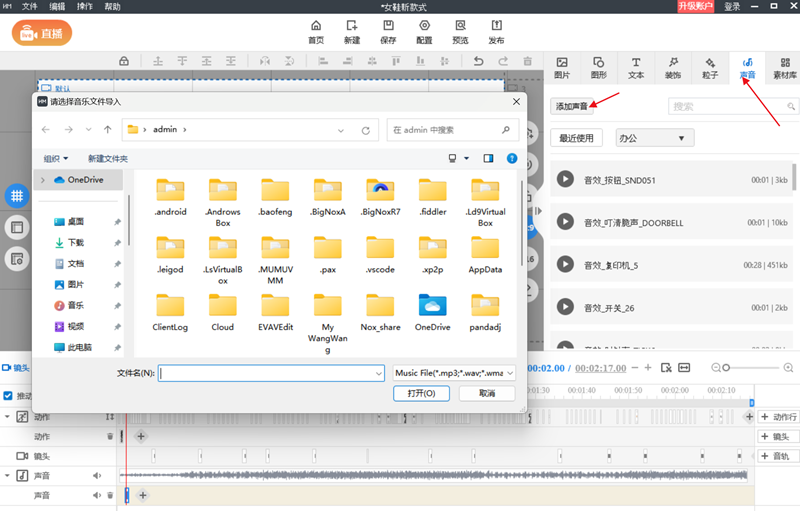This screenshot has height=511, width=800.
Task: Collapse the 动作 track group
Action: (7, 417)
